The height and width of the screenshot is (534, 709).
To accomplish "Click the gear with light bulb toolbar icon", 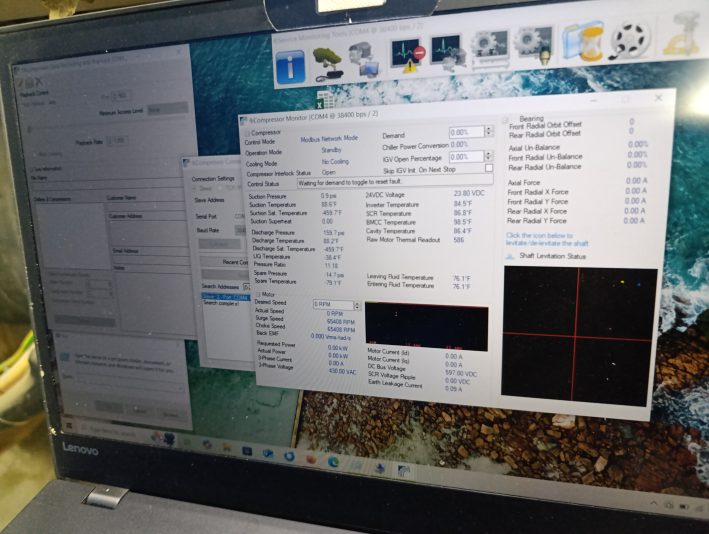I will pos(535,45).
